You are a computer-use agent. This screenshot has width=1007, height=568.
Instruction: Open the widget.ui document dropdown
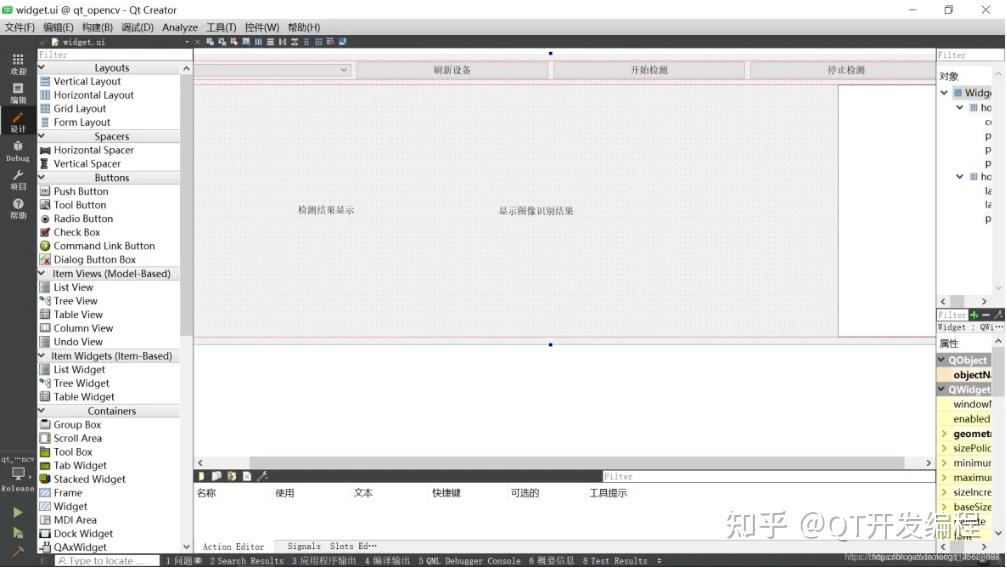187,42
